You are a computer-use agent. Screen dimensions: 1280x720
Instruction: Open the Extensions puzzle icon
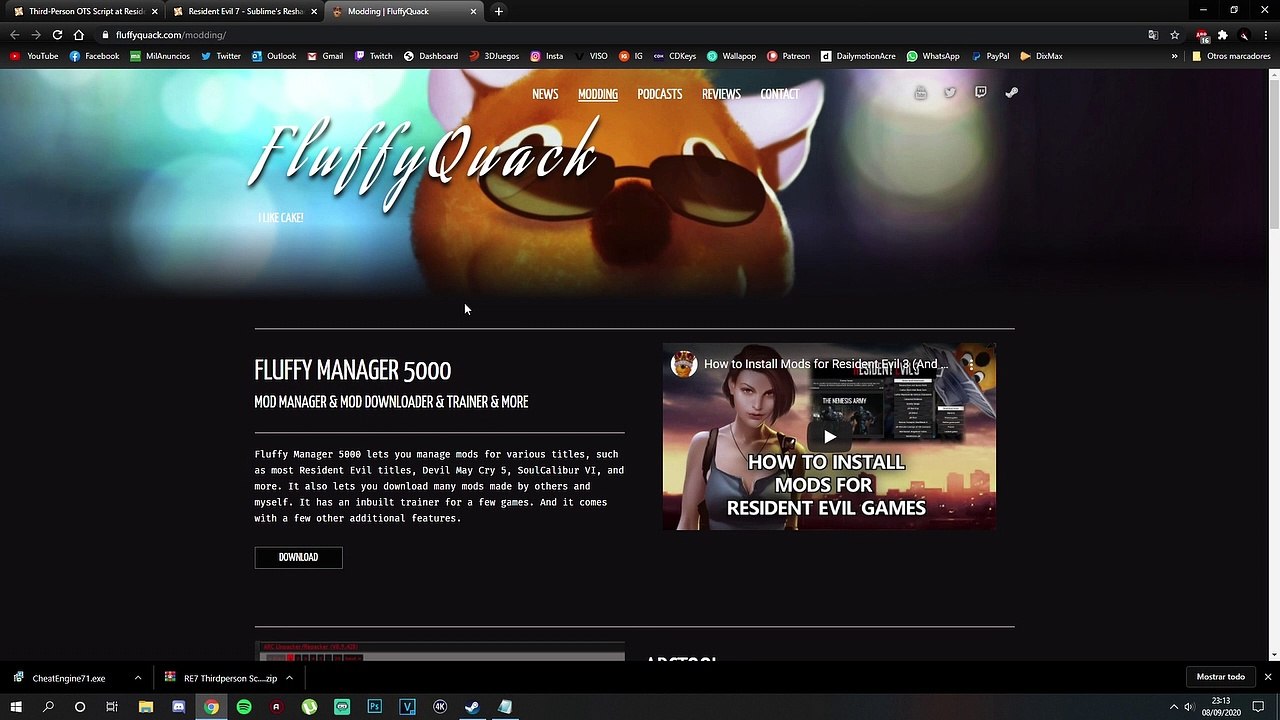point(1222,35)
